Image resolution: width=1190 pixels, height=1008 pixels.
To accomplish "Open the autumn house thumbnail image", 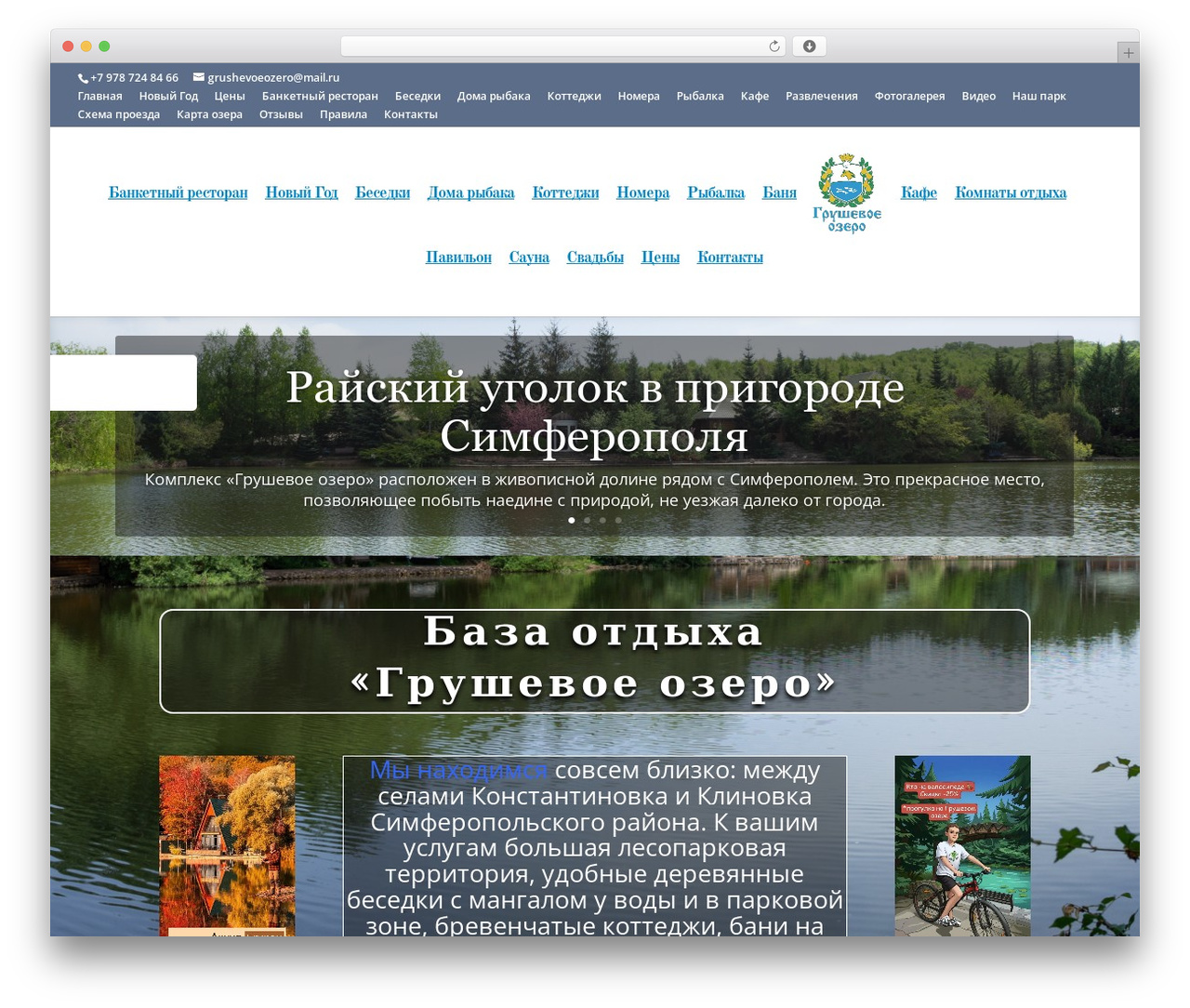I will 227,845.
